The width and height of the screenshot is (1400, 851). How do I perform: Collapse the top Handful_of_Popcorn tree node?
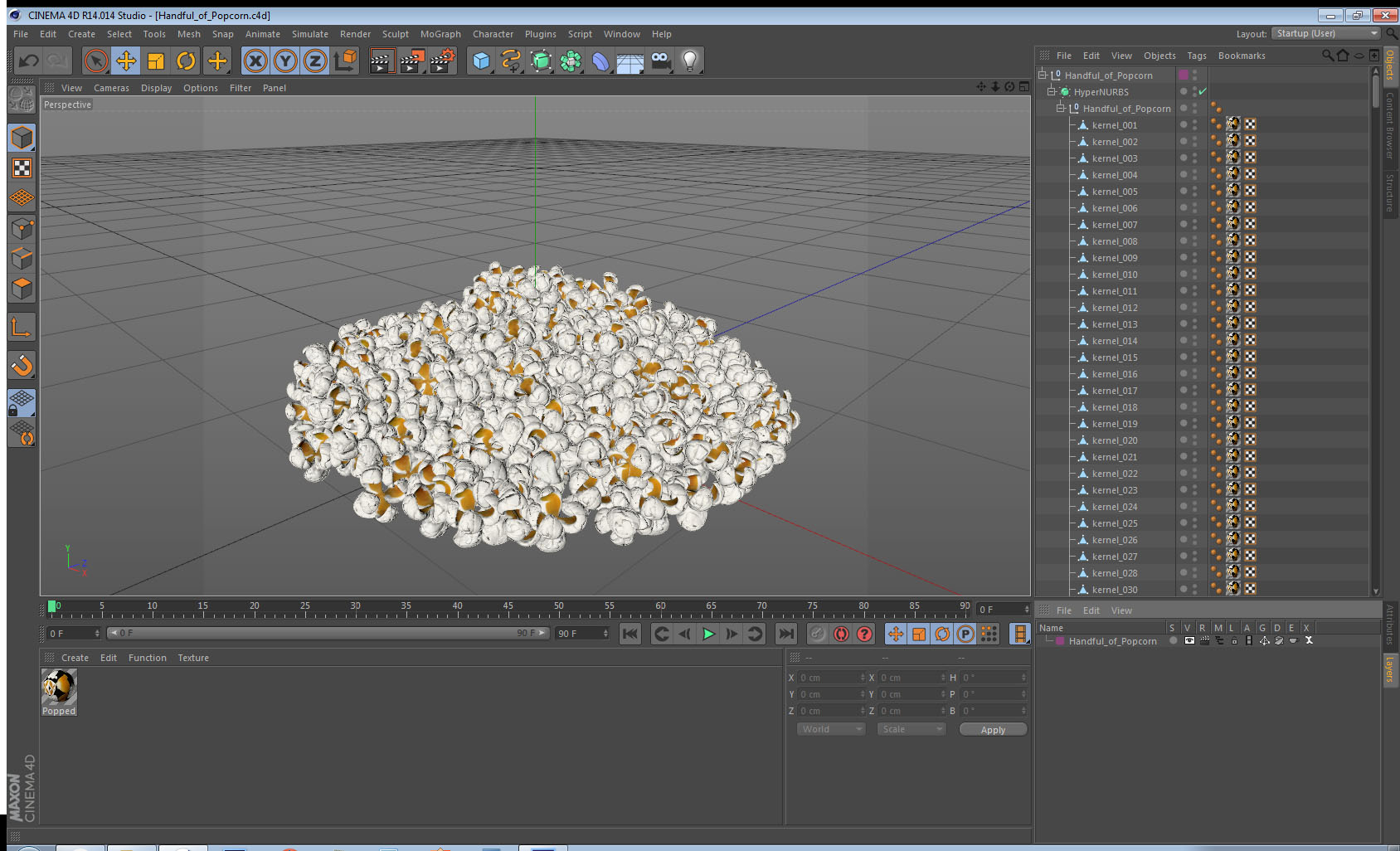point(1043,75)
